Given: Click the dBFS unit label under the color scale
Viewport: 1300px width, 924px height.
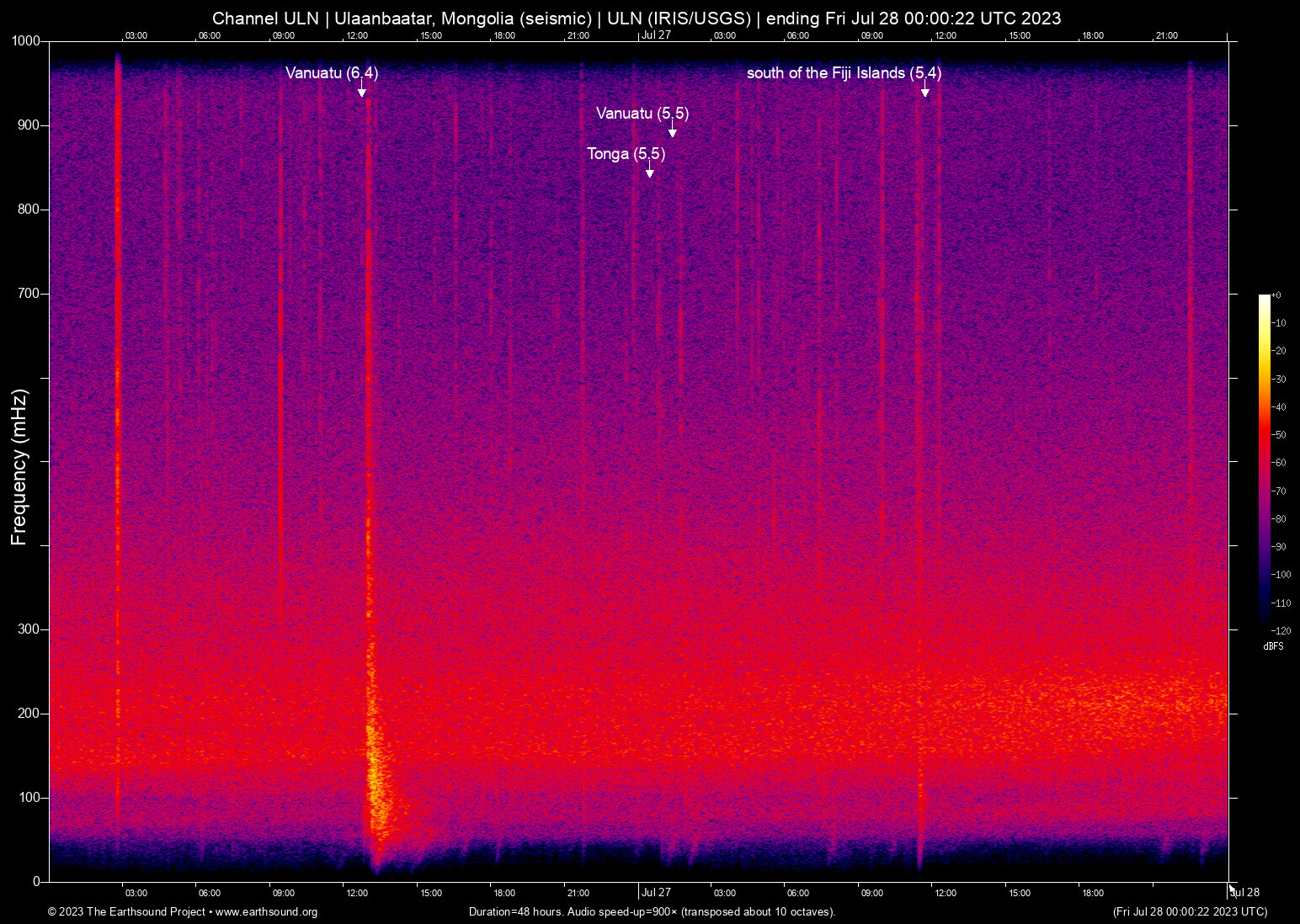Looking at the screenshot, I should pyautogui.click(x=1273, y=646).
